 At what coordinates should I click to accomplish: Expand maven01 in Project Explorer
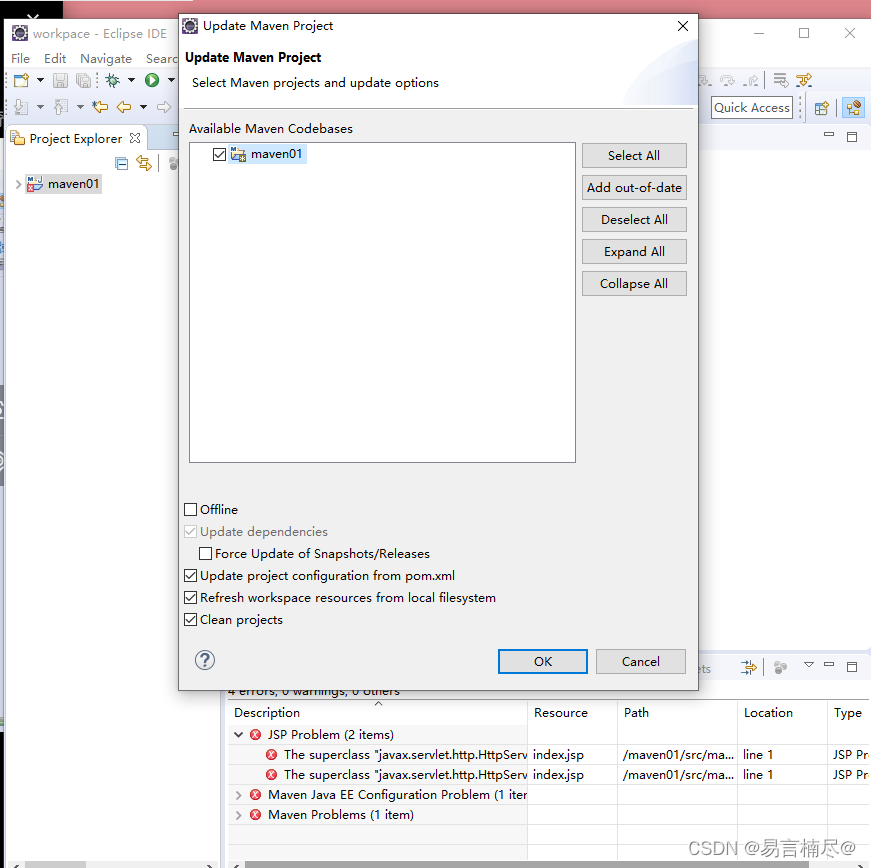point(18,184)
